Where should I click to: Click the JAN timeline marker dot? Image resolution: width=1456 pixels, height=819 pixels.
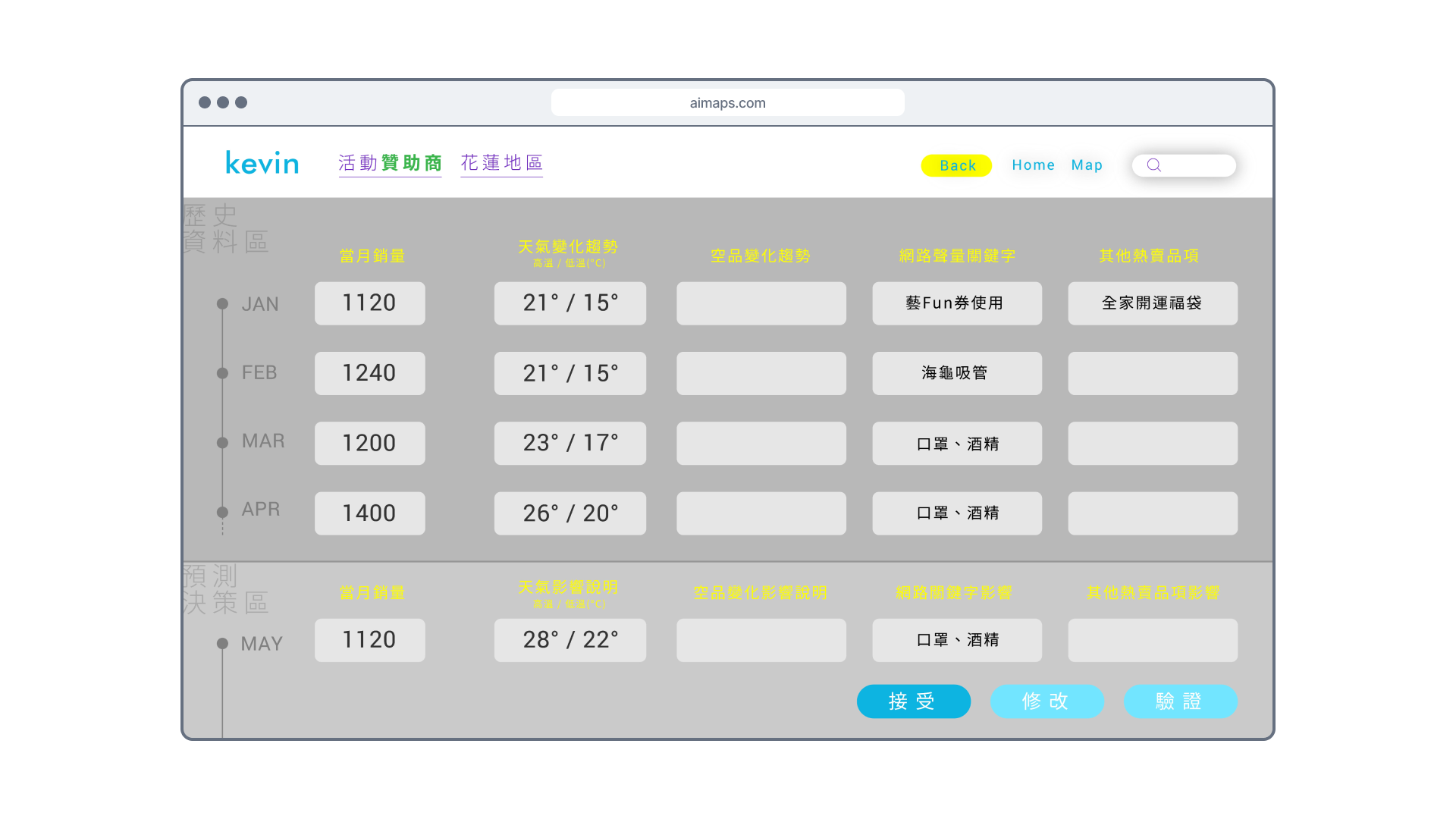tap(222, 303)
